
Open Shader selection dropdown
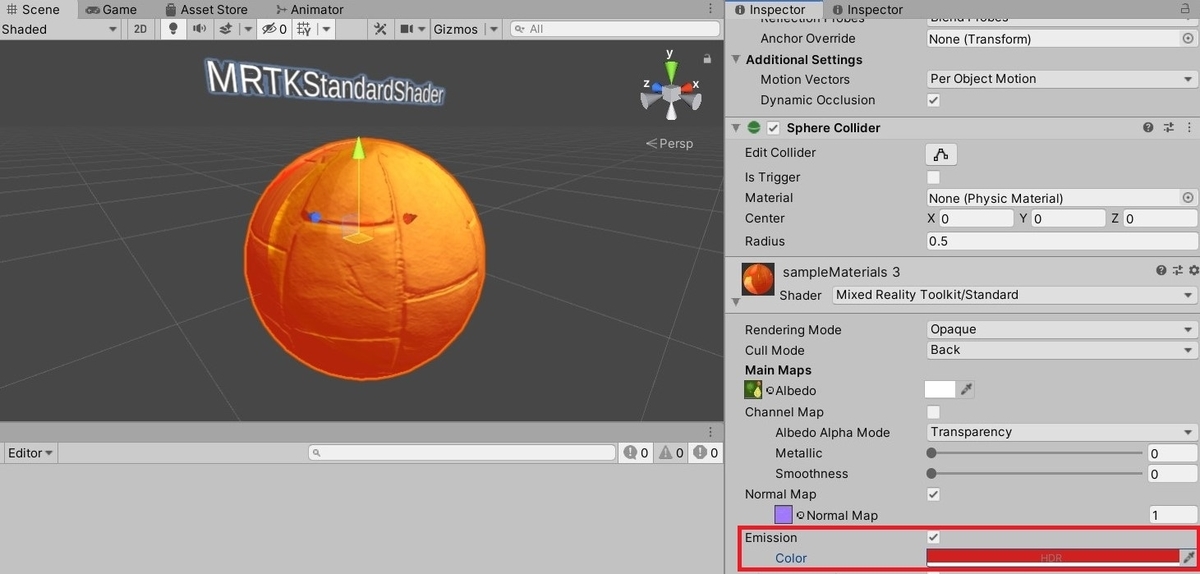pyautogui.click(x=1014, y=295)
